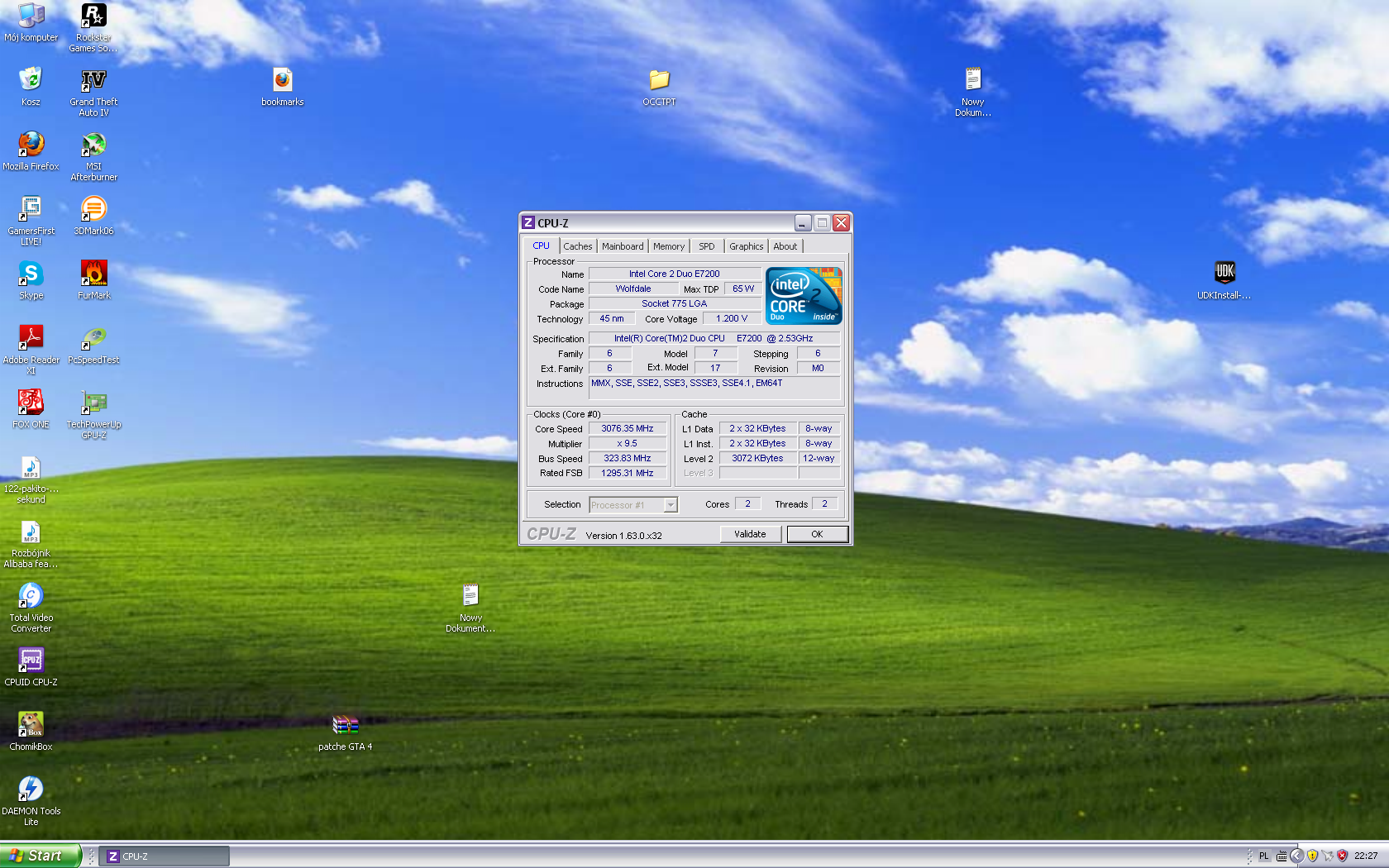Viewport: 1389px width, 868px height.
Task: Click the yellow security shield tray icon
Action: point(1312,856)
